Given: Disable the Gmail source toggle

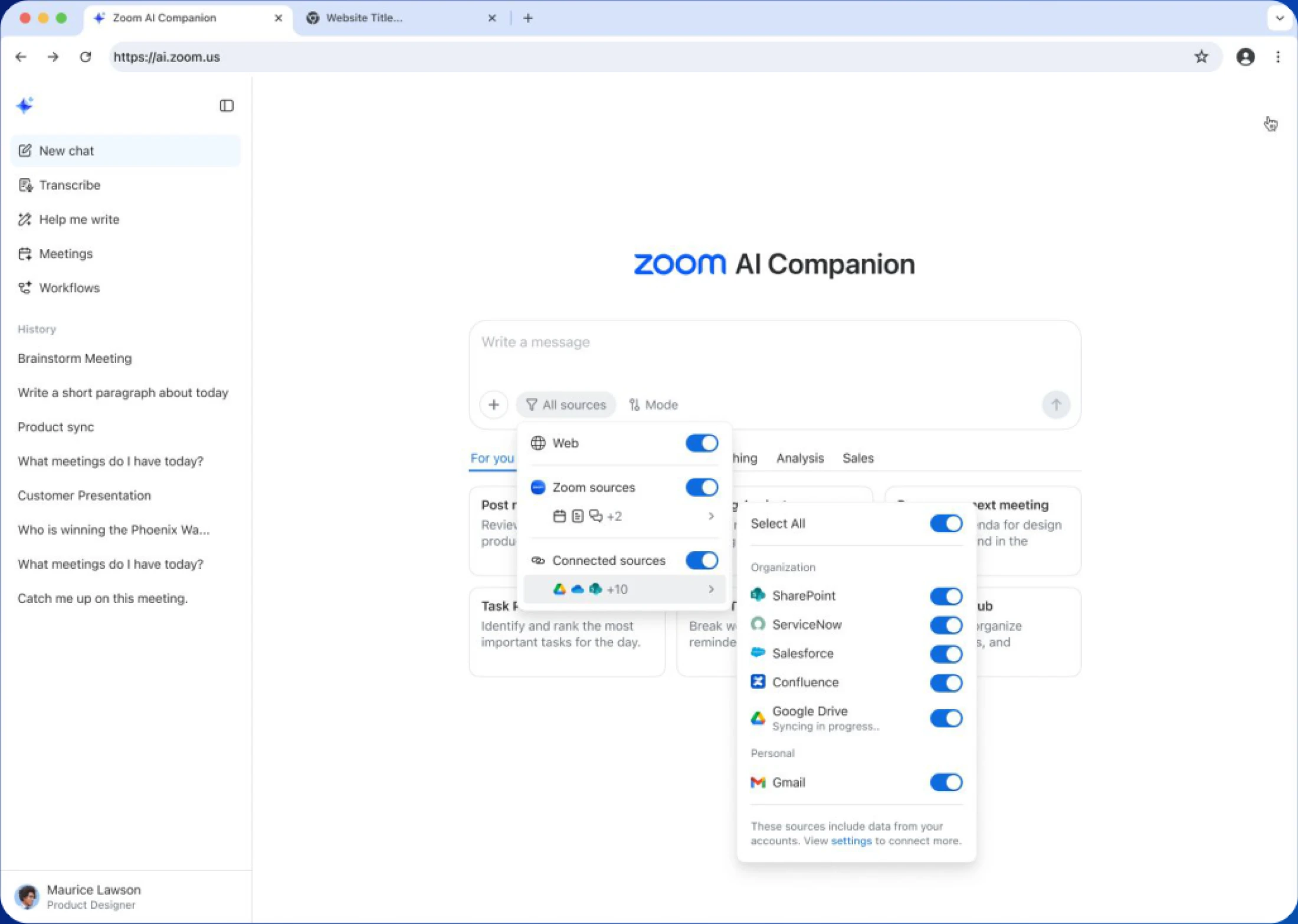Looking at the screenshot, I should pyautogui.click(x=946, y=782).
